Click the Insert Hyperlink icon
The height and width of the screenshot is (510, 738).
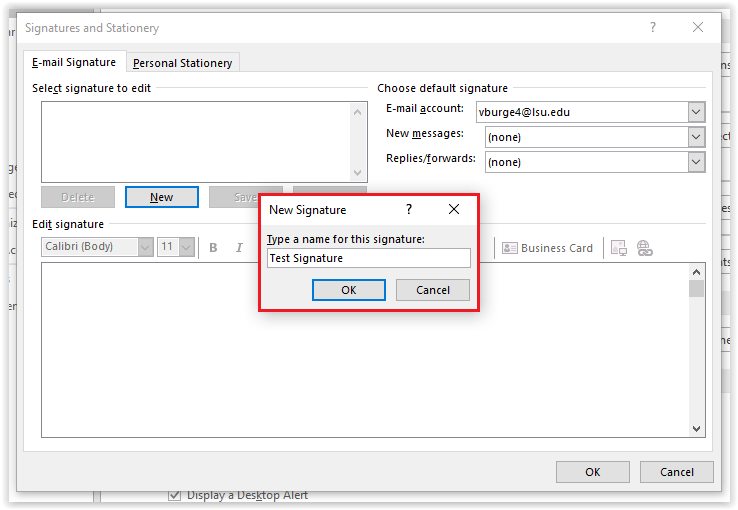click(644, 248)
